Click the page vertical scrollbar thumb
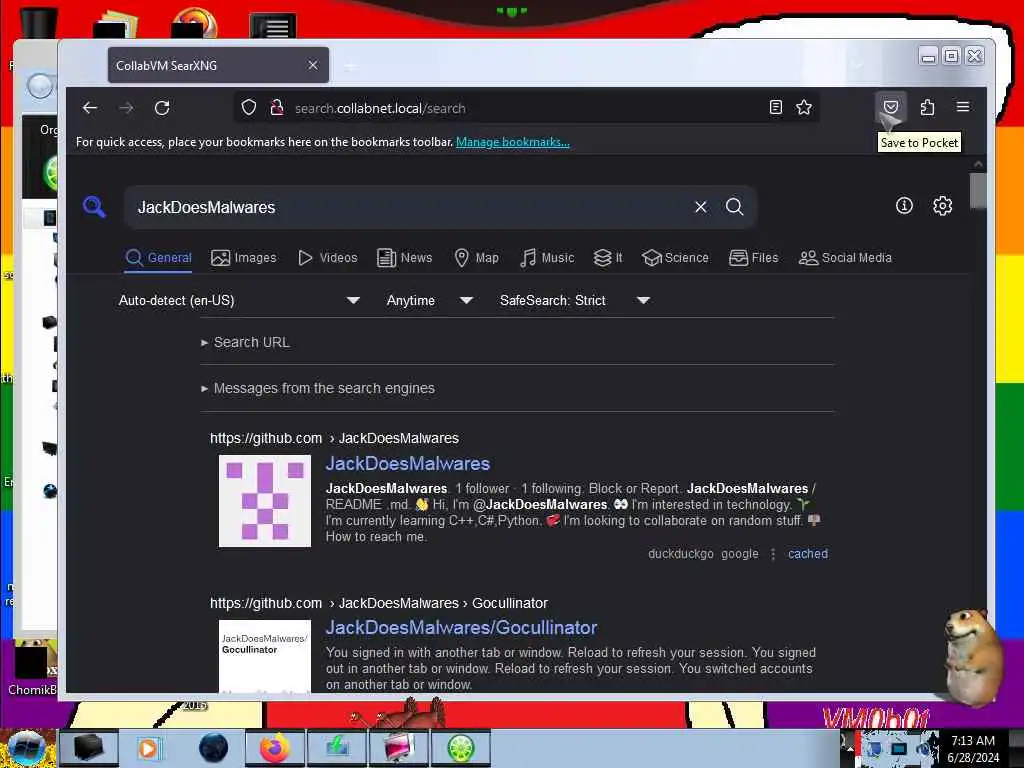Screen dimensions: 1024x768 click(978, 191)
